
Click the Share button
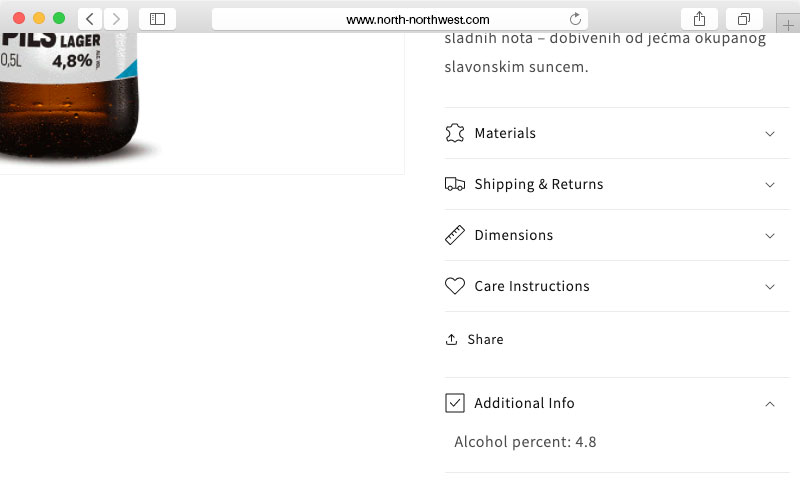click(x=475, y=340)
